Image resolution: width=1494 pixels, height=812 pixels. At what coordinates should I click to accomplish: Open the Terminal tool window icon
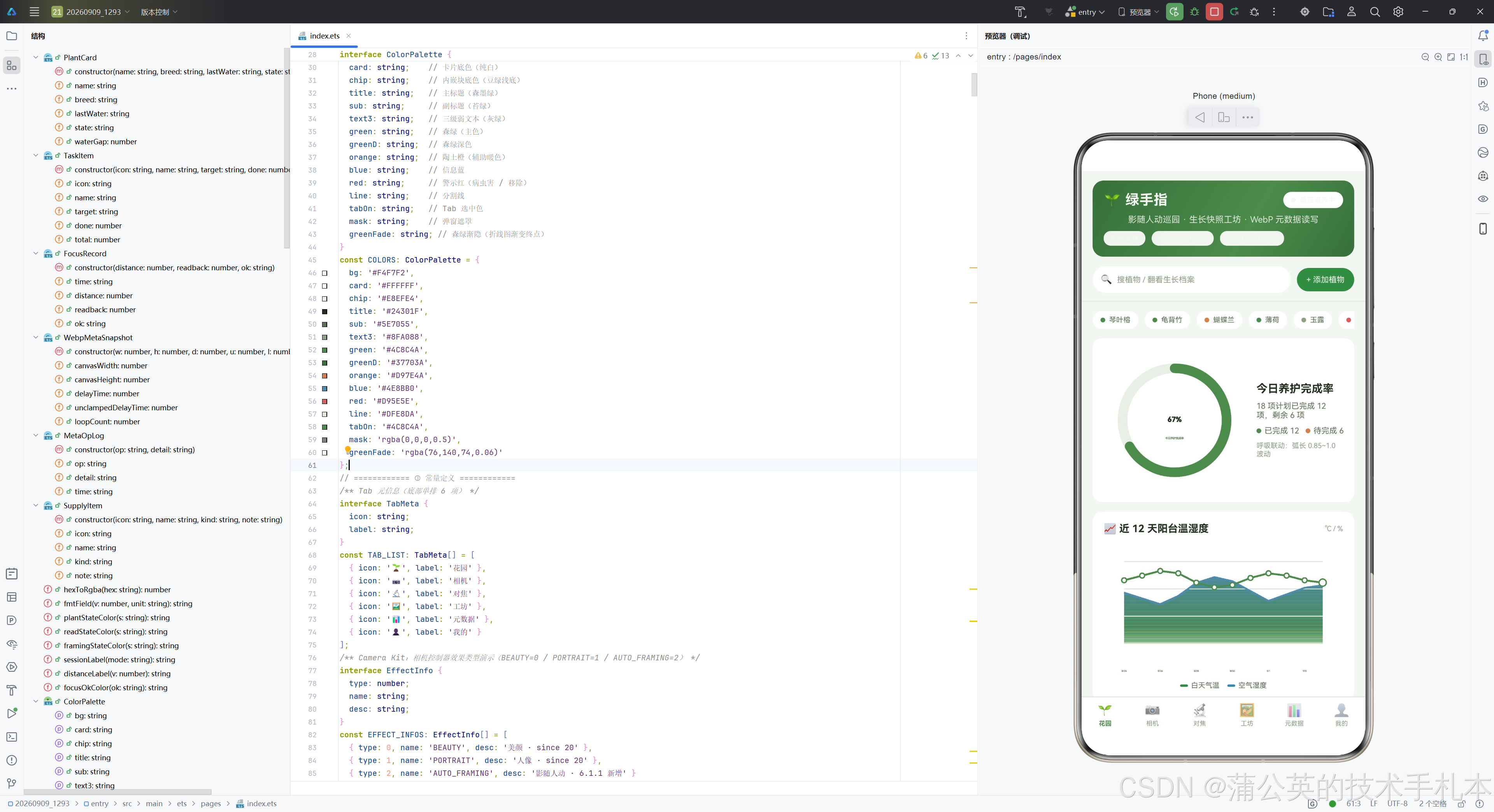[x=12, y=737]
